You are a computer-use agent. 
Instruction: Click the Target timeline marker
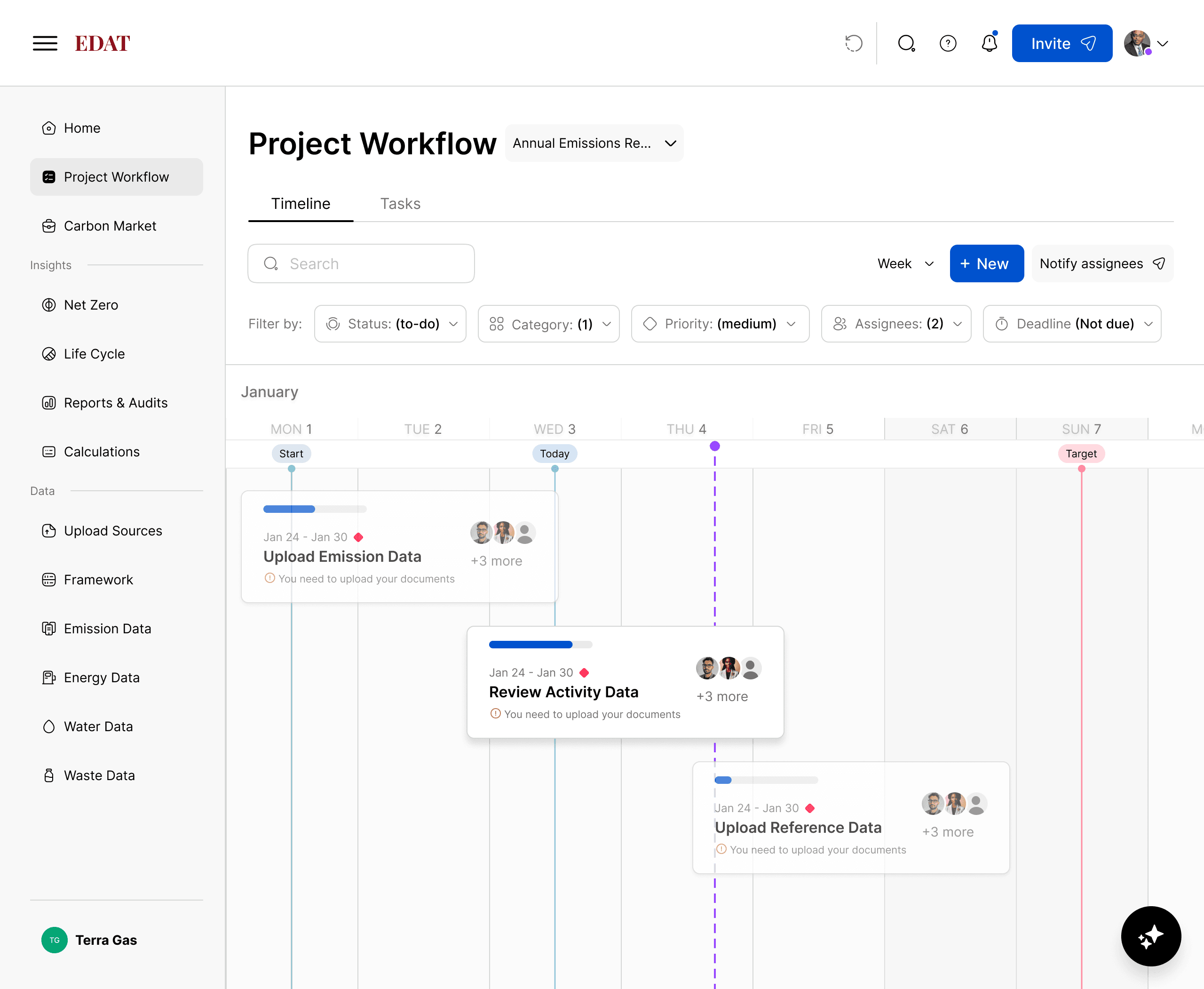click(1081, 454)
